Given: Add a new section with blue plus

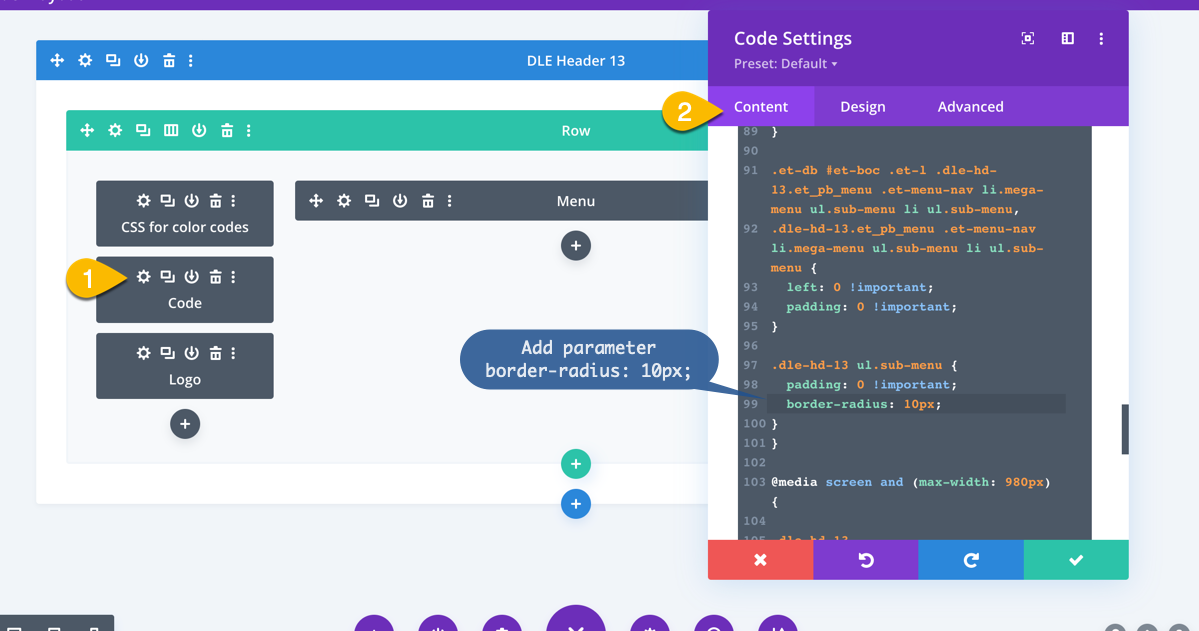Looking at the screenshot, I should (576, 504).
